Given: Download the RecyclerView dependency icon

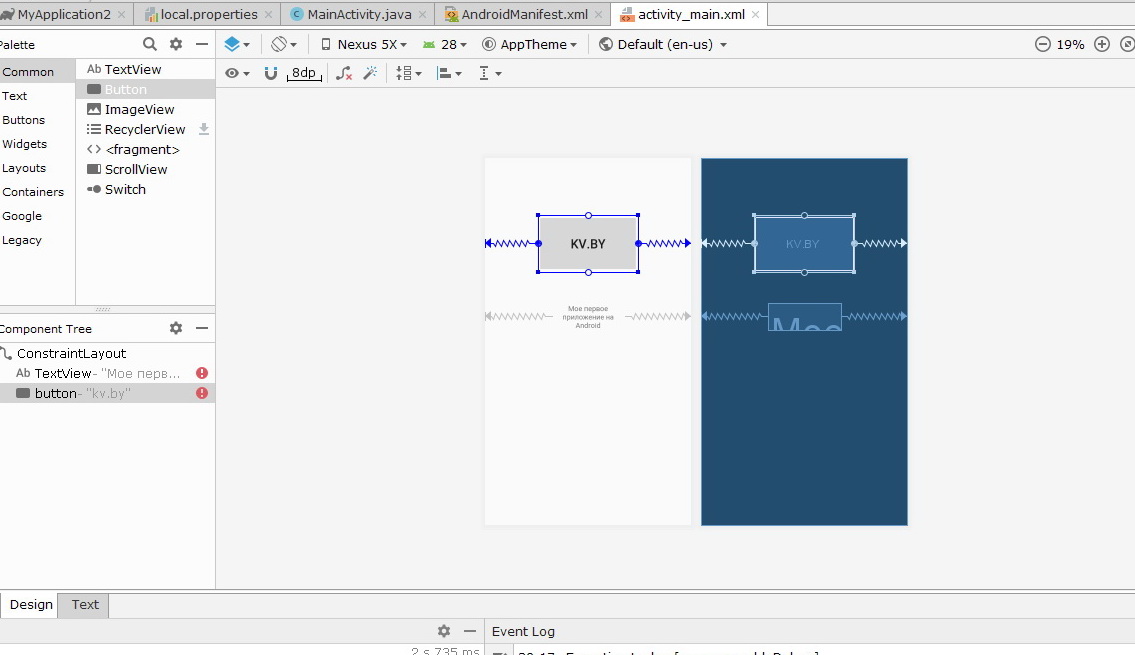Looking at the screenshot, I should click(204, 129).
